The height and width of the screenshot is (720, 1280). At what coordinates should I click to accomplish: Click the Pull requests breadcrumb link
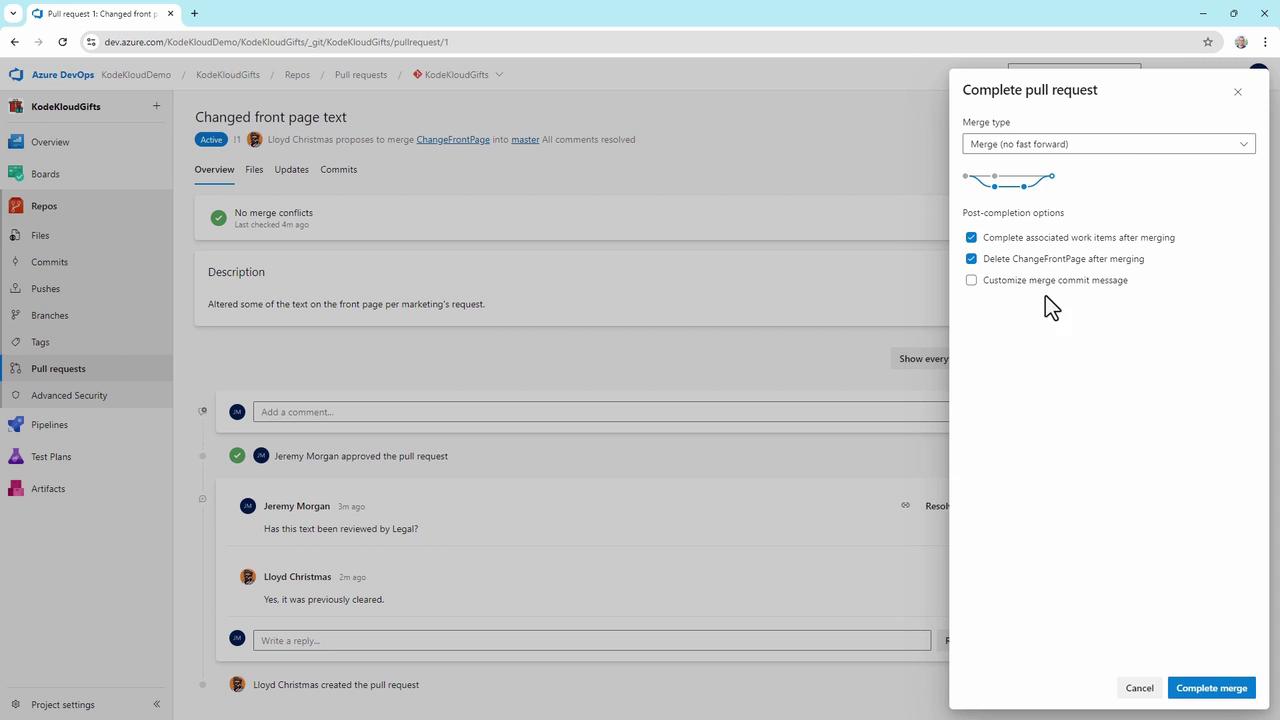[361, 75]
